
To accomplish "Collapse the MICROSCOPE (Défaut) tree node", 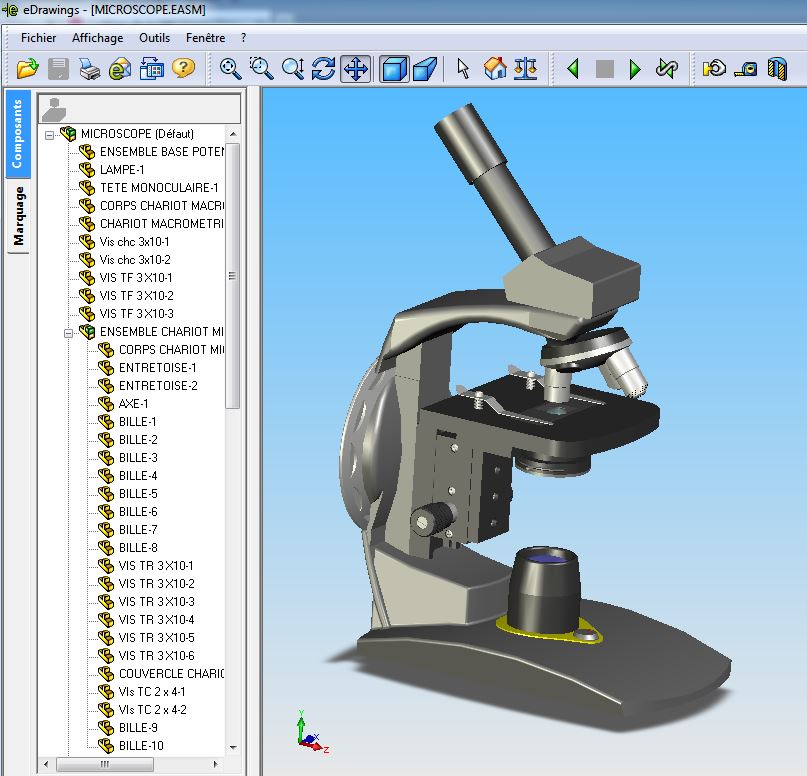I will pos(49,135).
